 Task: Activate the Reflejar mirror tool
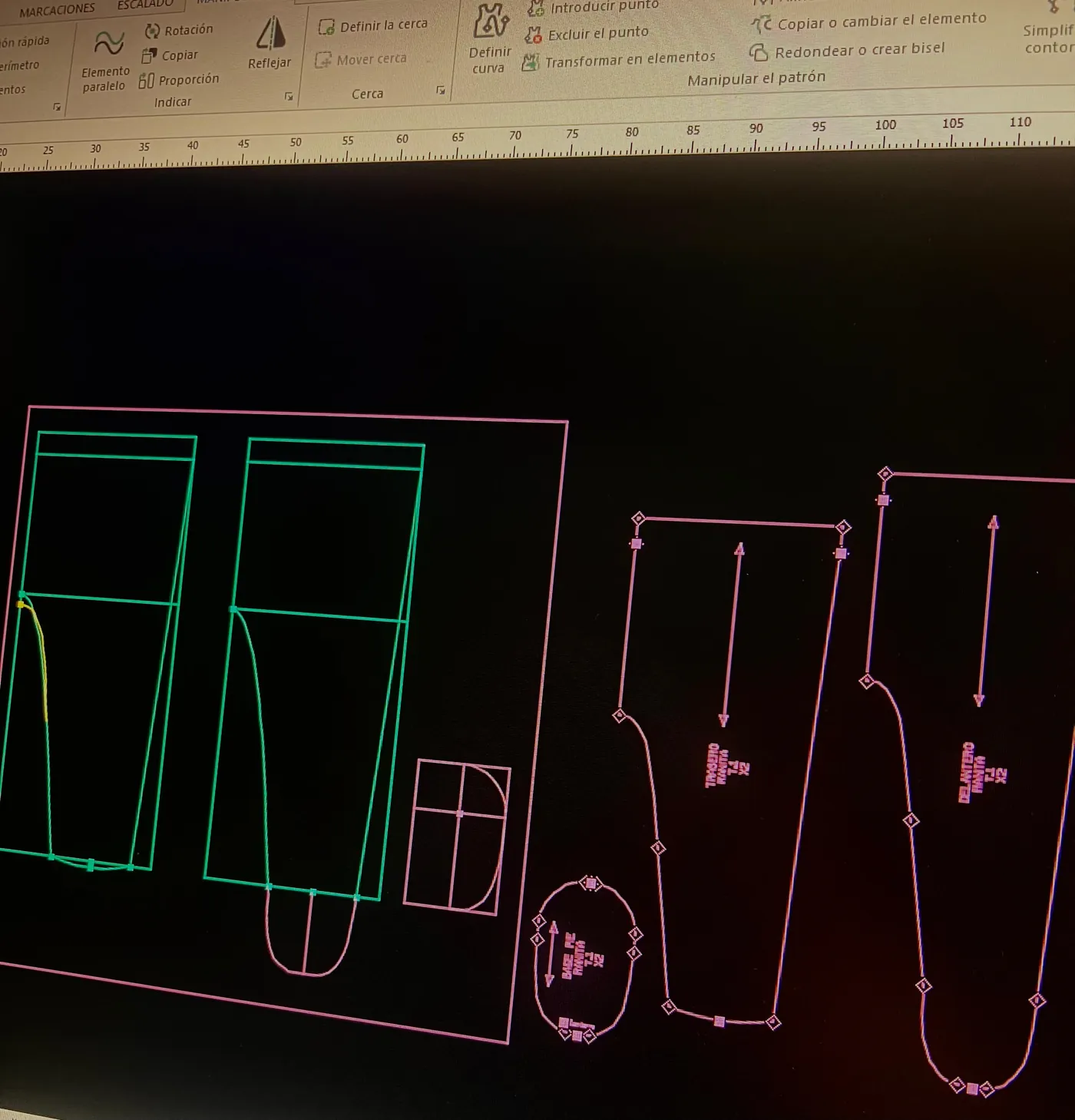pos(270,44)
